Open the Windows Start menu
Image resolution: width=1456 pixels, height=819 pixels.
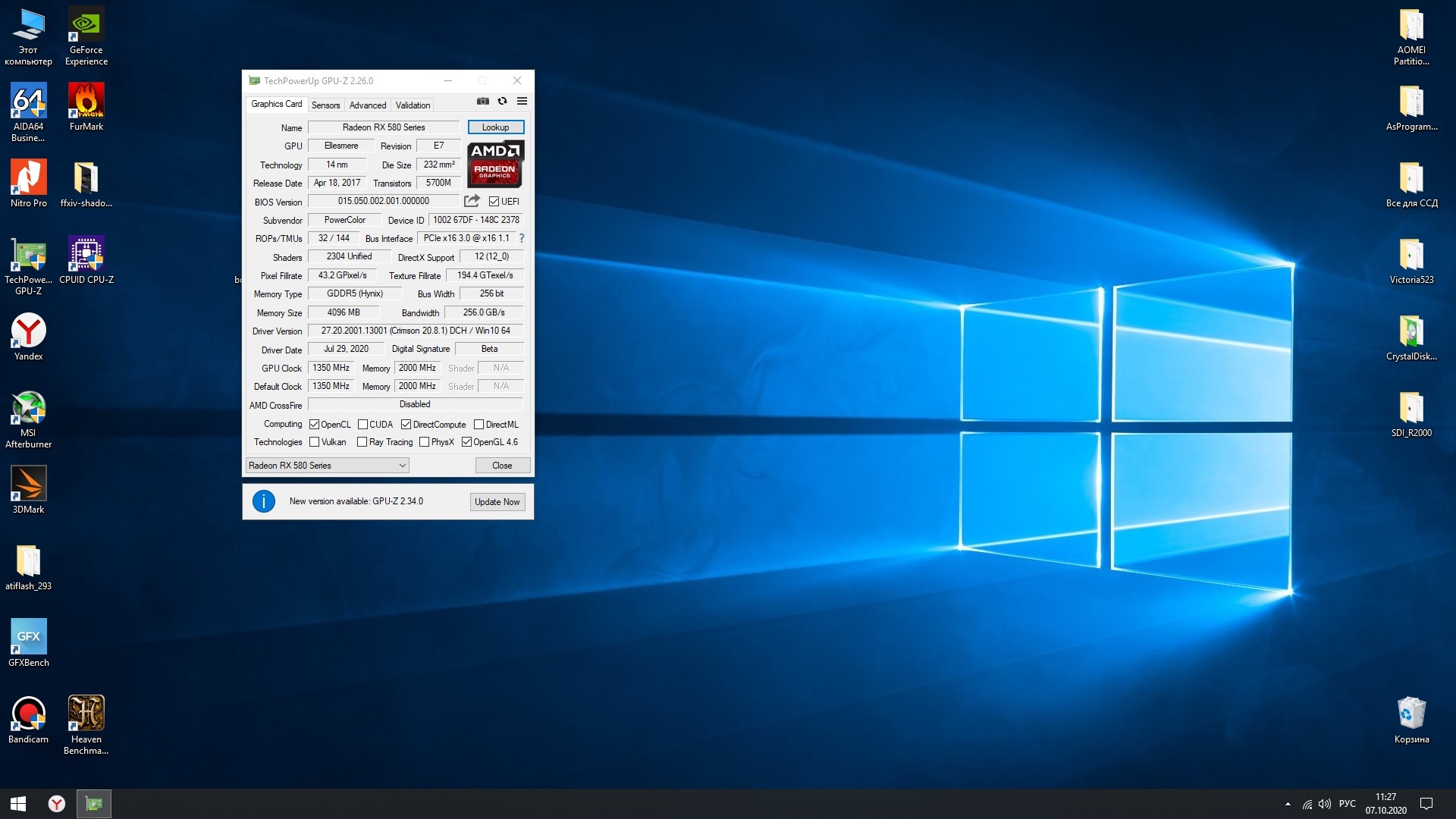[18, 804]
